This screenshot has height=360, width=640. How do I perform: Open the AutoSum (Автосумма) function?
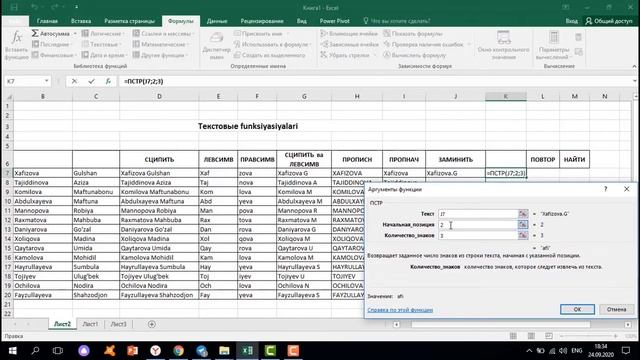coord(53,33)
